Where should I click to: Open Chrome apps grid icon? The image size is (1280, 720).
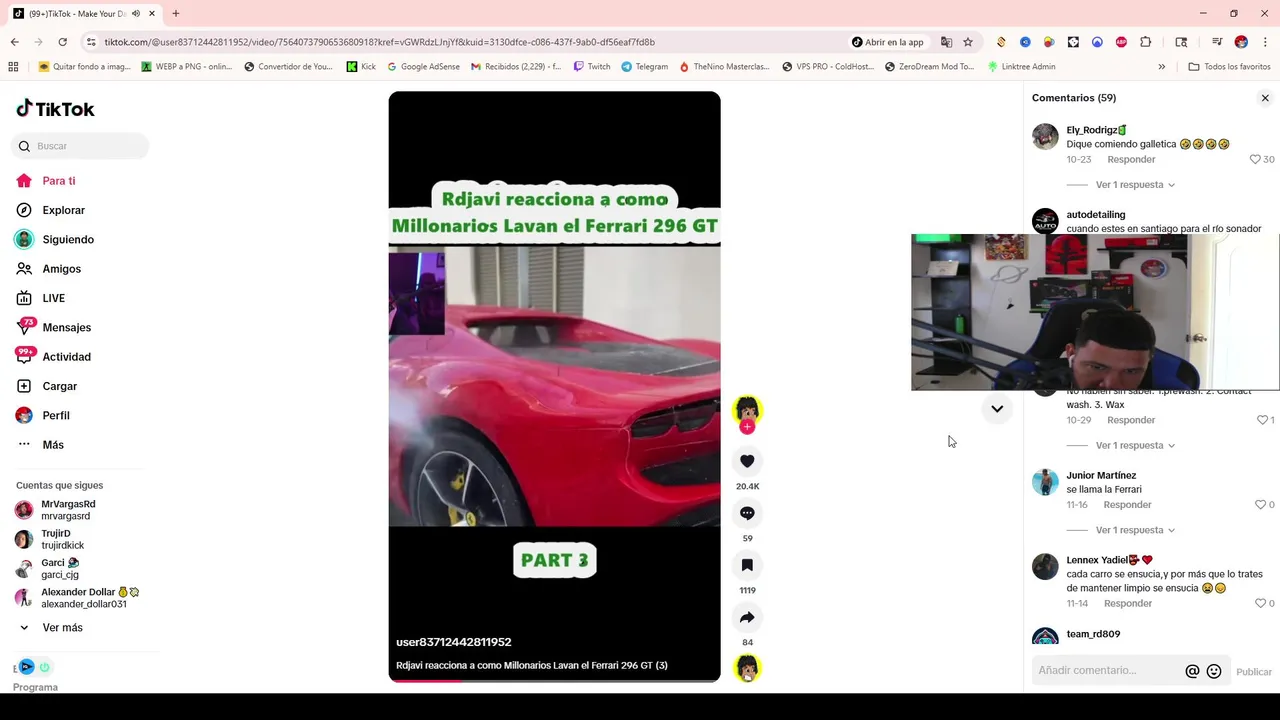coord(13,67)
